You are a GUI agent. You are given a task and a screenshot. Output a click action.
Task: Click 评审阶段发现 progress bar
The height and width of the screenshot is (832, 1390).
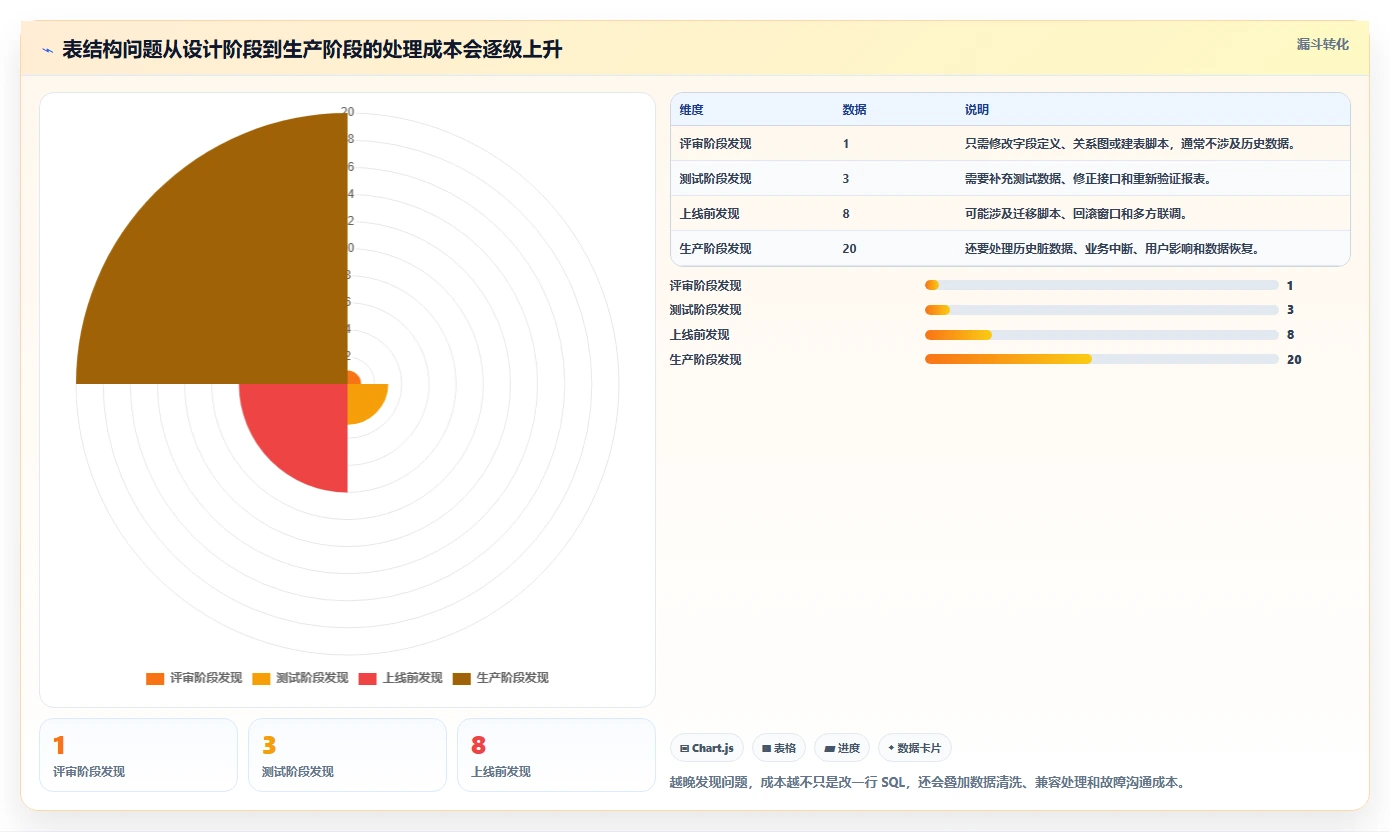[x=1102, y=286]
